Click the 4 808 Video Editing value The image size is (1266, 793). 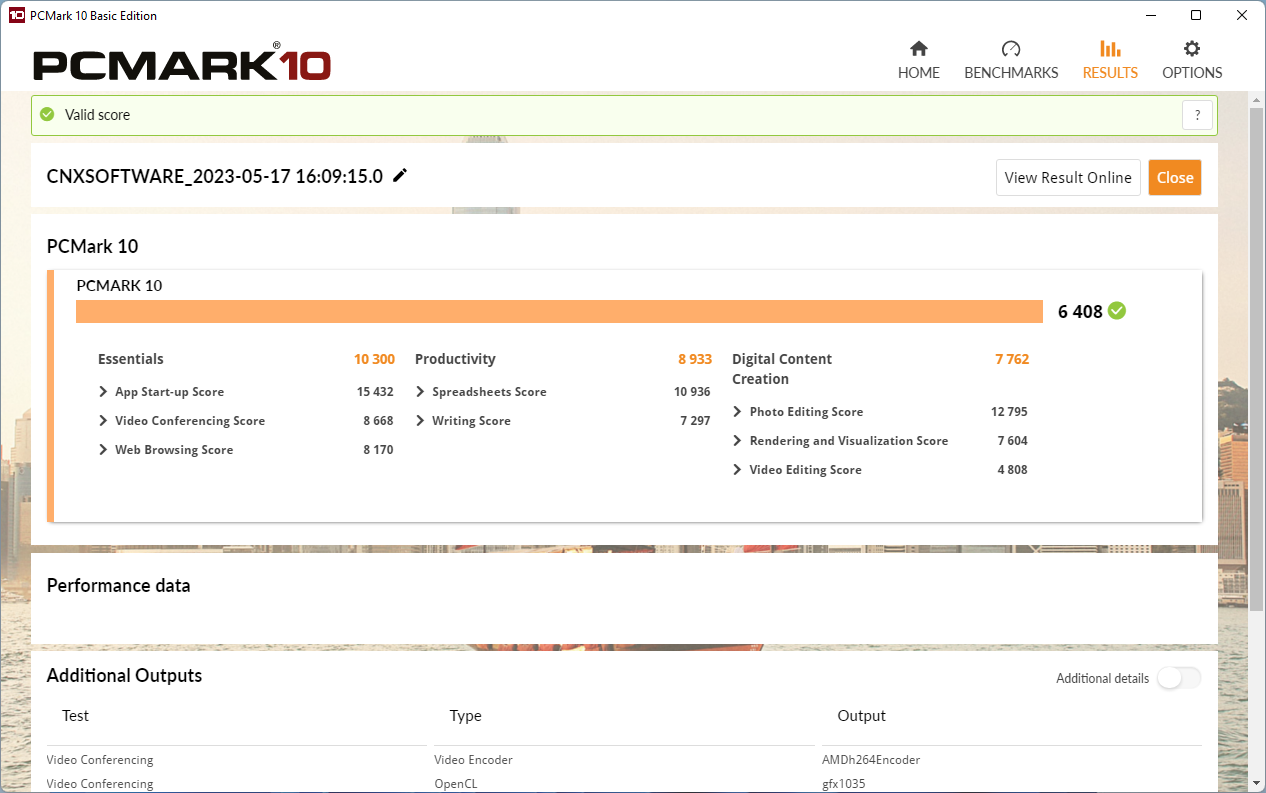pyautogui.click(x=1012, y=469)
